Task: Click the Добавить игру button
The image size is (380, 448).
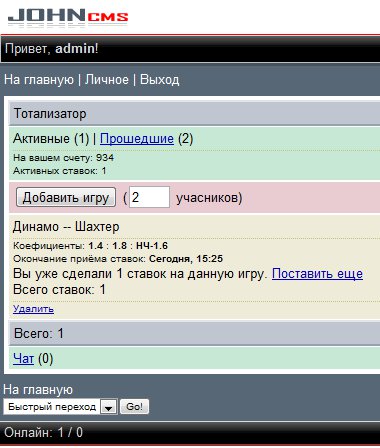Action: tap(66, 198)
